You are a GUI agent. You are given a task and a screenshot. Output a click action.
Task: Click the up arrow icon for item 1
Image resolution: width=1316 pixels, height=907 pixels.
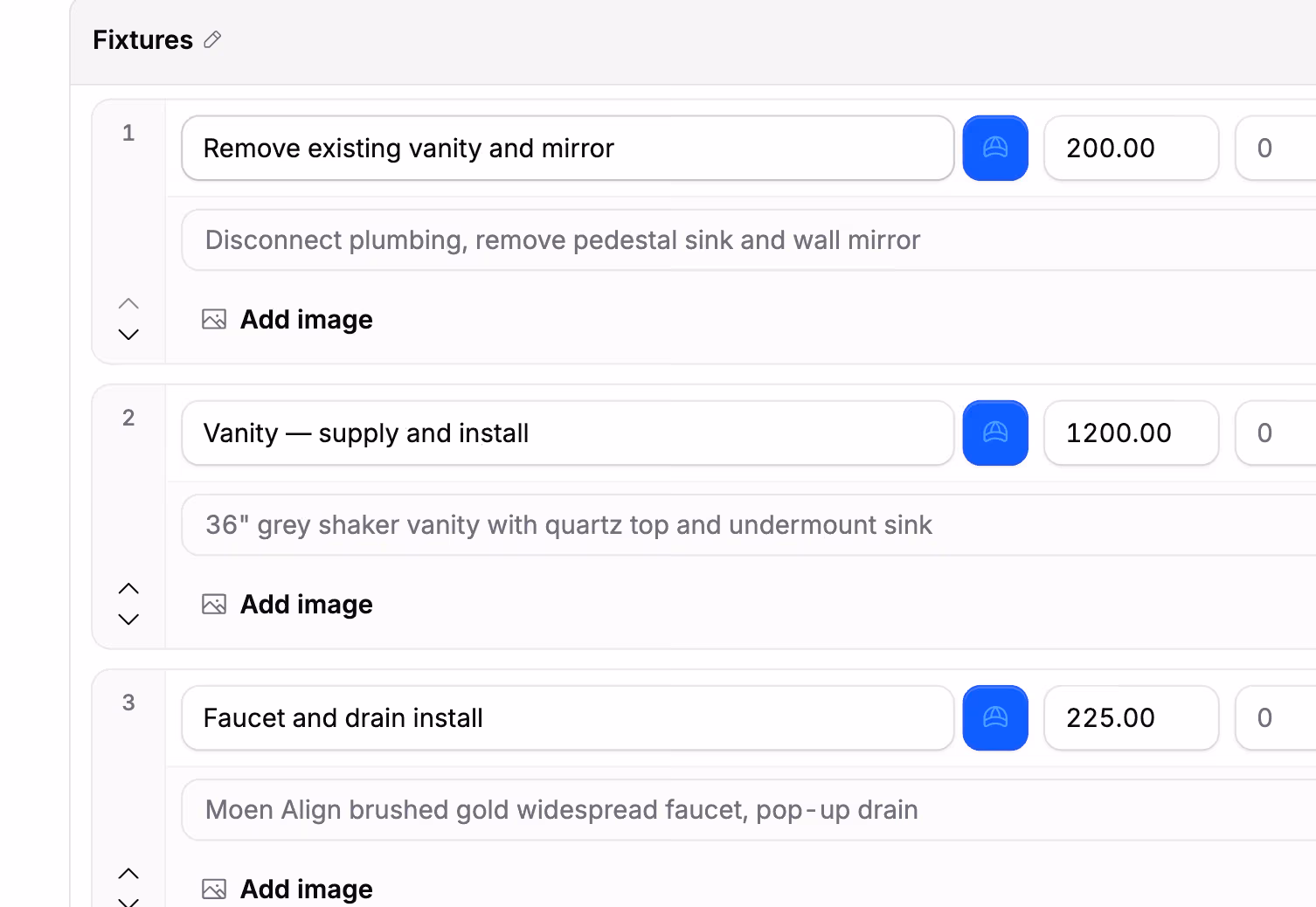click(x=128, y=302)
